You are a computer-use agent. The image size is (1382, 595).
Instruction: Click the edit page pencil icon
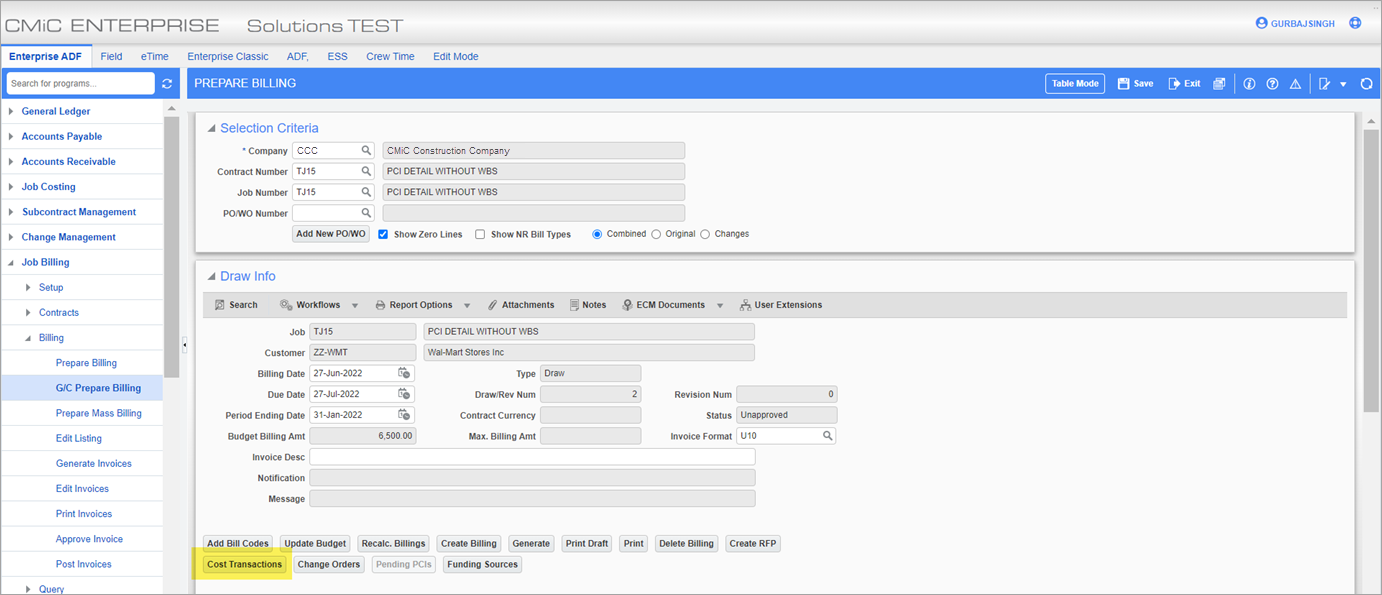tap(1325, 84)
